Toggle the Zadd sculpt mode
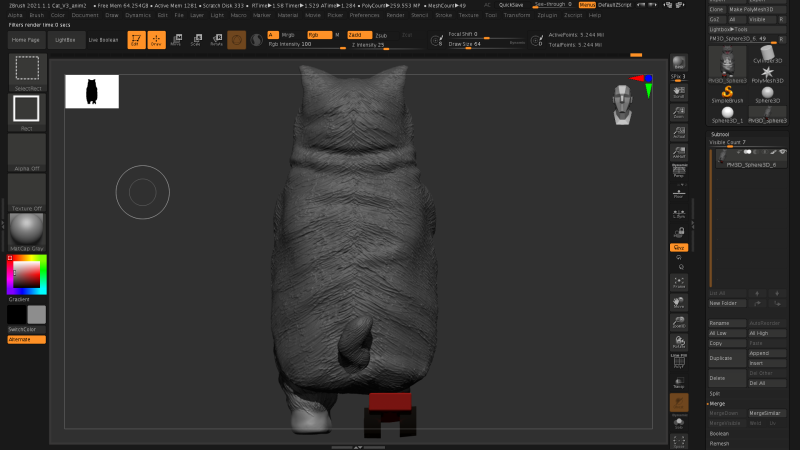Screen dimensions: 800x450 (x=357, y=34)
